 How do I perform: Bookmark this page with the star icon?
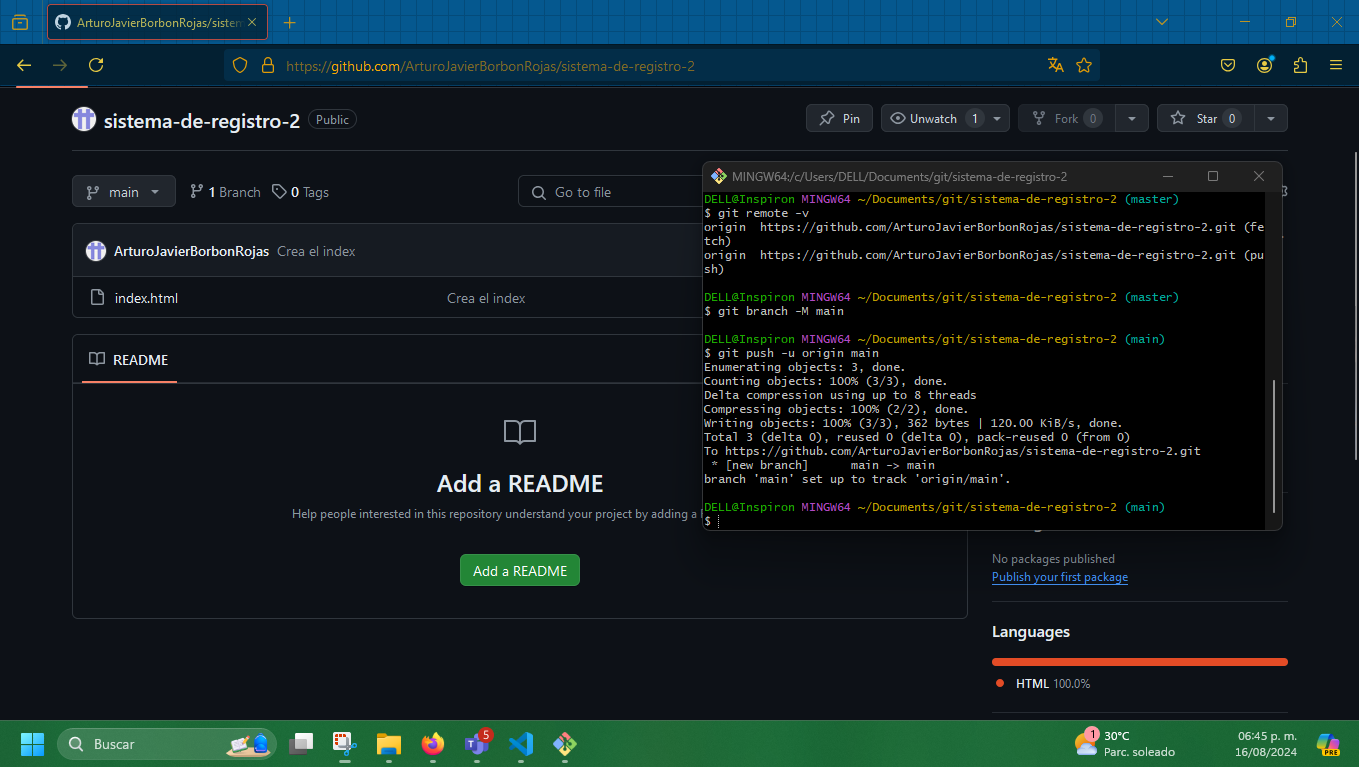(1084, 65)
